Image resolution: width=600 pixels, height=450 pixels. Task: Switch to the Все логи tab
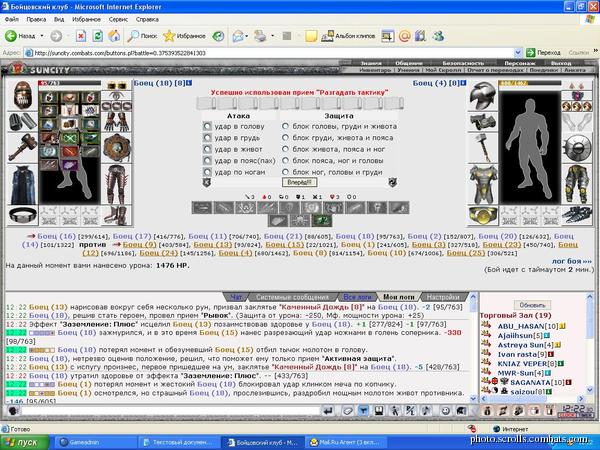(357, 297)
